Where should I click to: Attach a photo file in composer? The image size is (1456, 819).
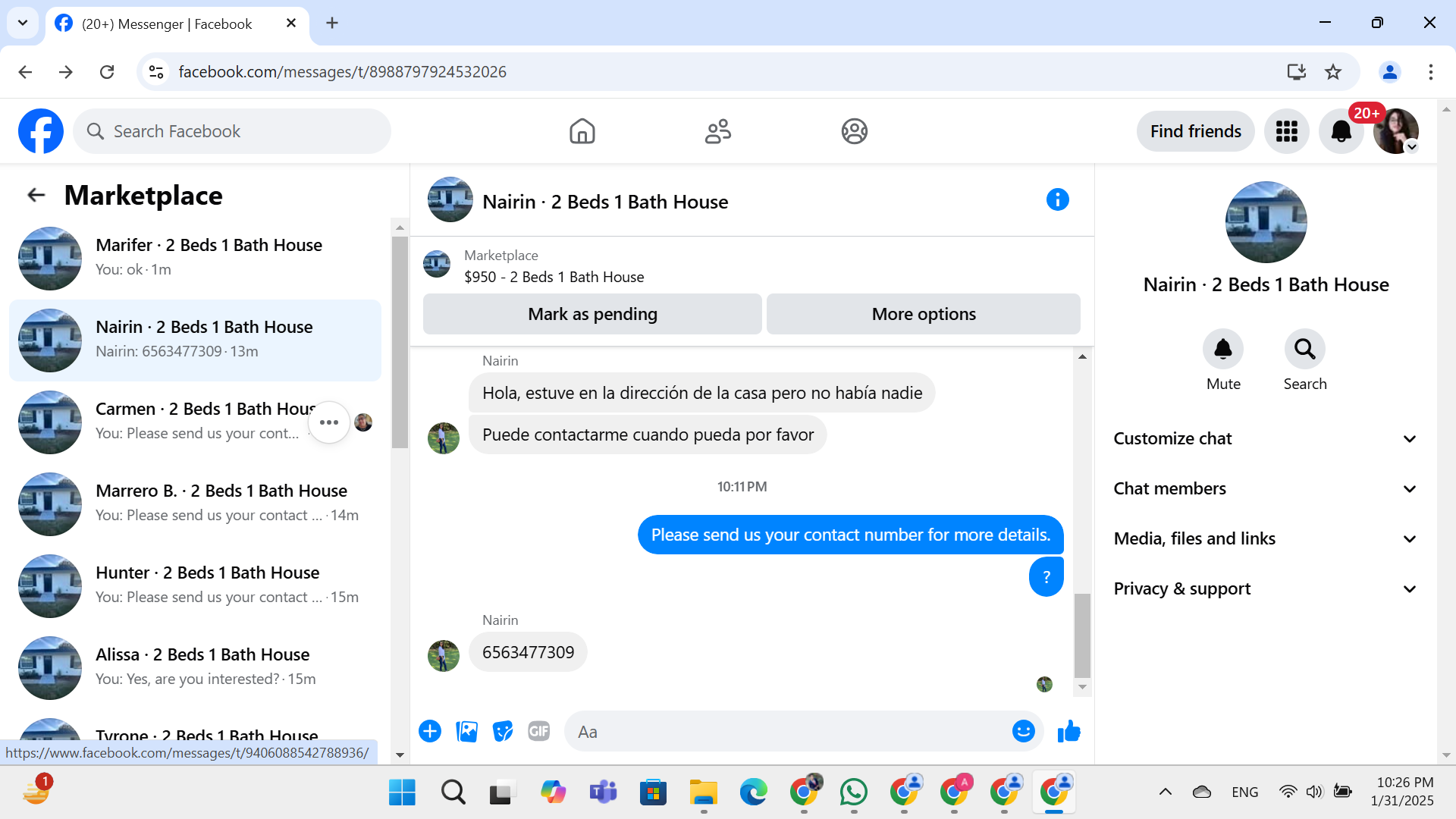point(466,731)
